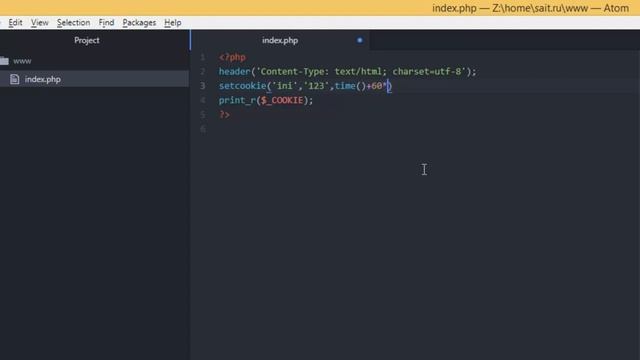Click the '123' string value

316,86
